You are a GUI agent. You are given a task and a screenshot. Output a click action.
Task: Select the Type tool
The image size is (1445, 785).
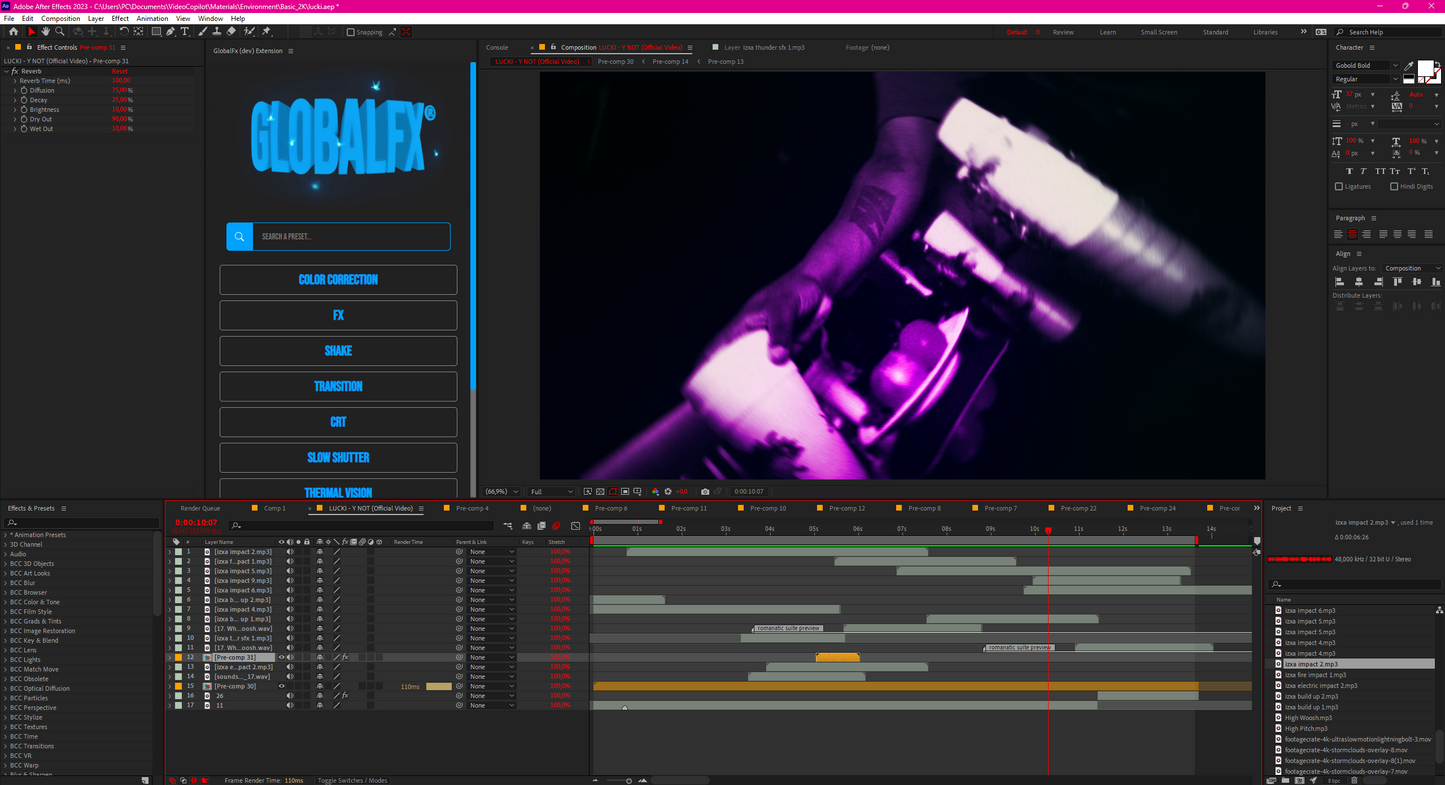tap(185, 32)
